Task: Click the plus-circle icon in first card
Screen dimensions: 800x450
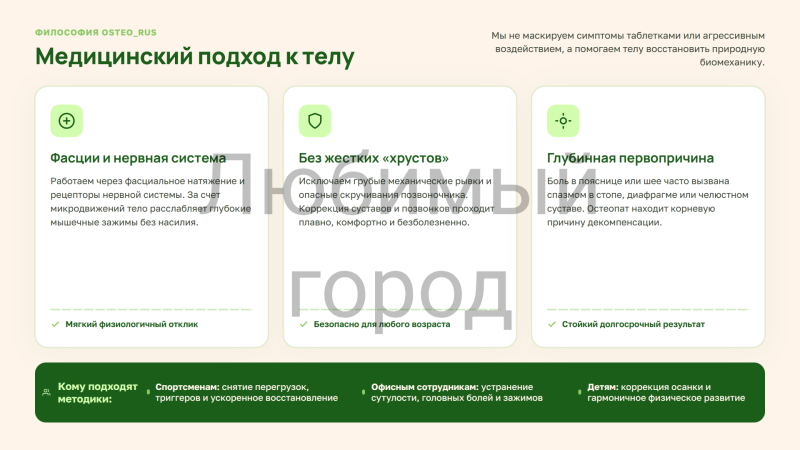Action: 67,121
